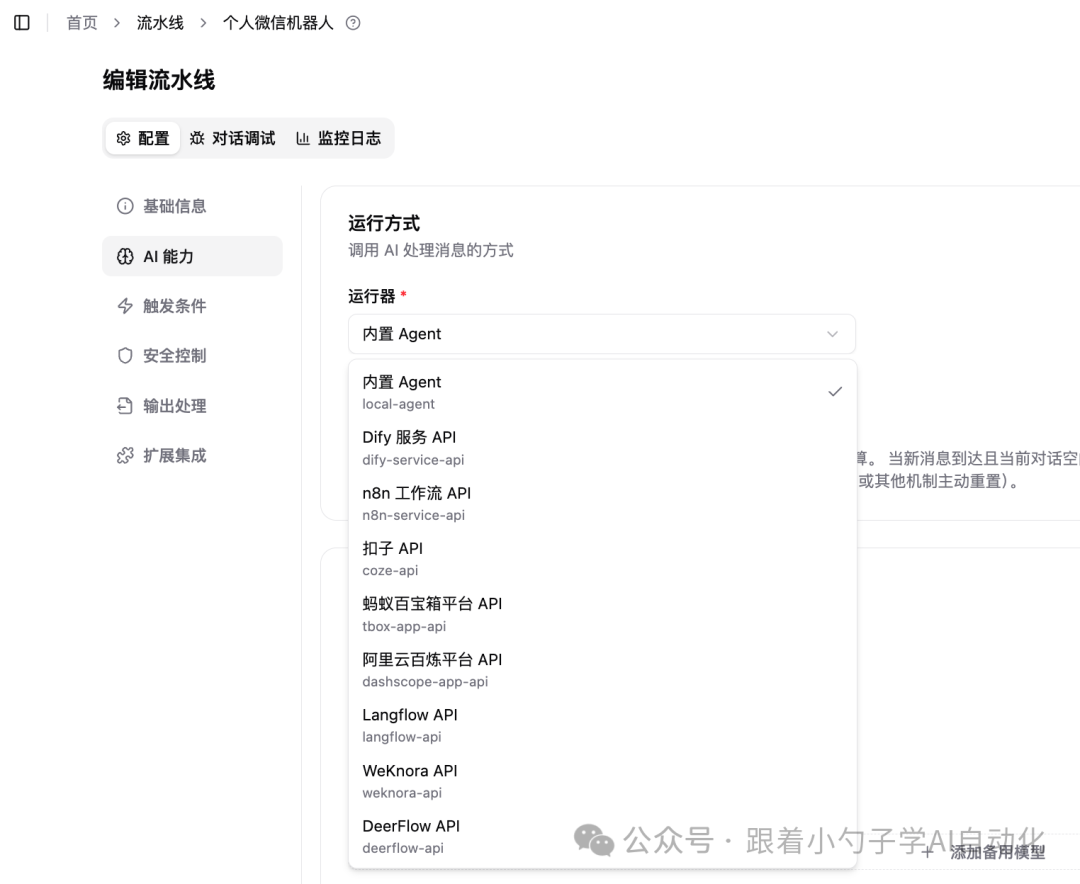
Task: Open 触发条件 settings section
Action: [x=192, y=306]
